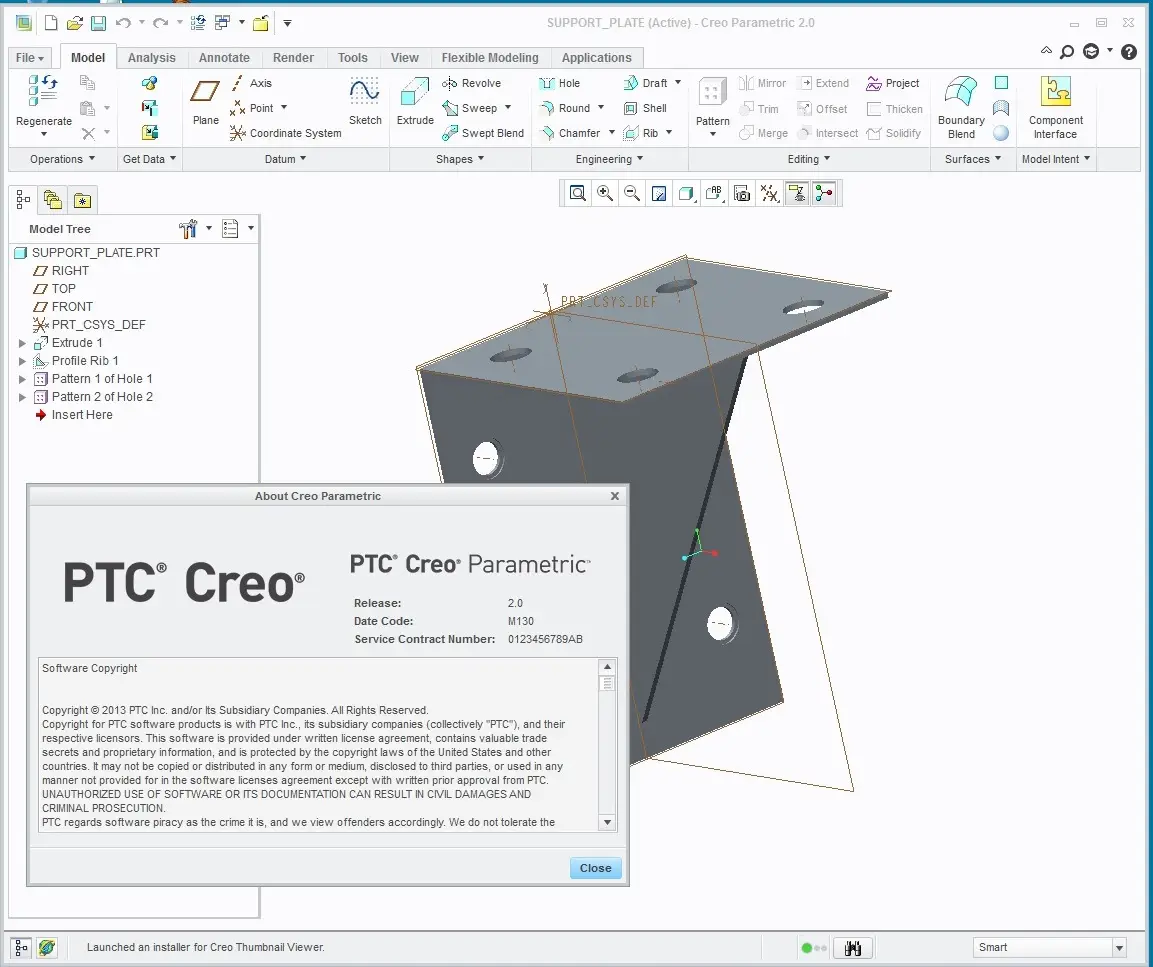Open Component Interface
Viewport: 1153px width, 967px height.
click(x=1055, y=107)
